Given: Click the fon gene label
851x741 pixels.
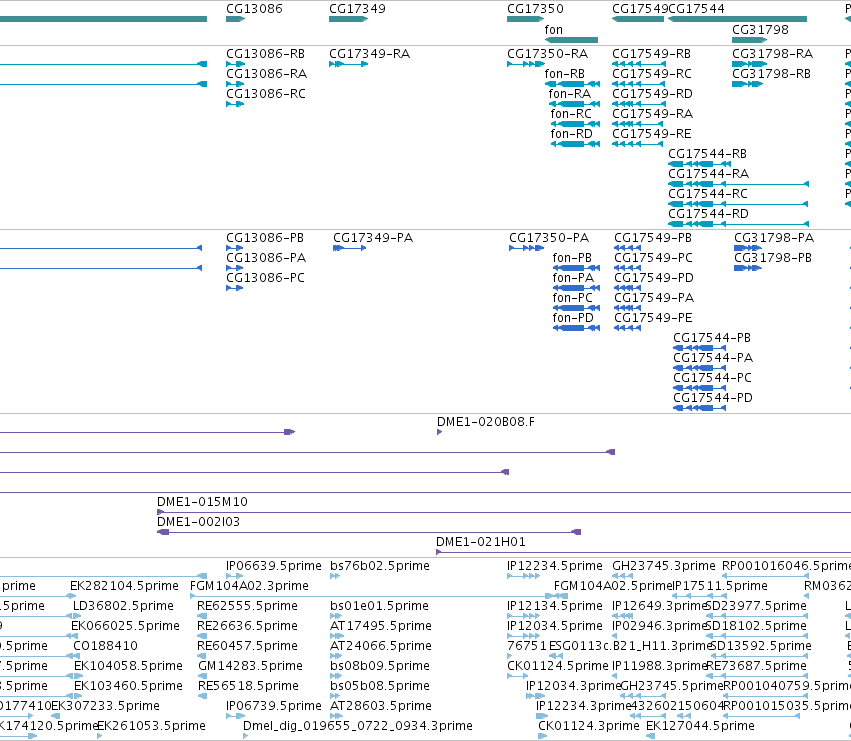Looking at the screenshot, I should pyautogui.click(x=554, y=30).
